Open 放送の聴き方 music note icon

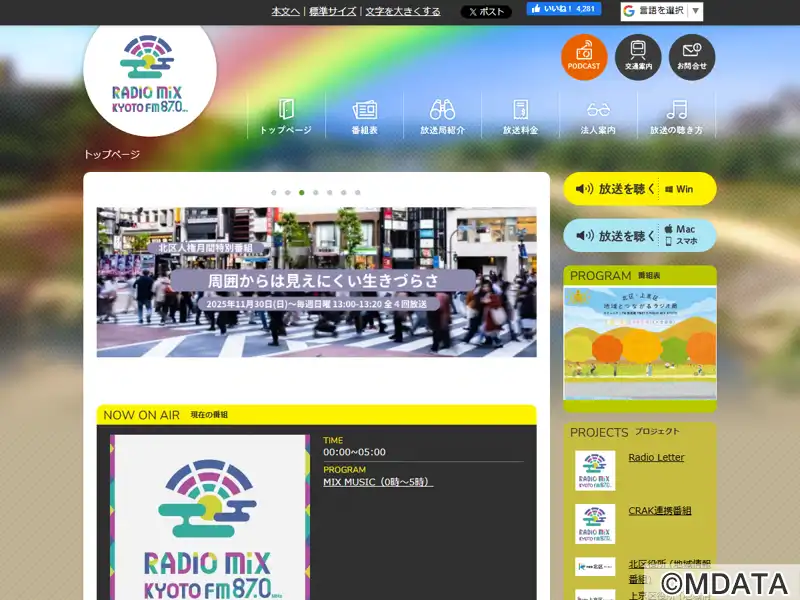coord(677,116)
